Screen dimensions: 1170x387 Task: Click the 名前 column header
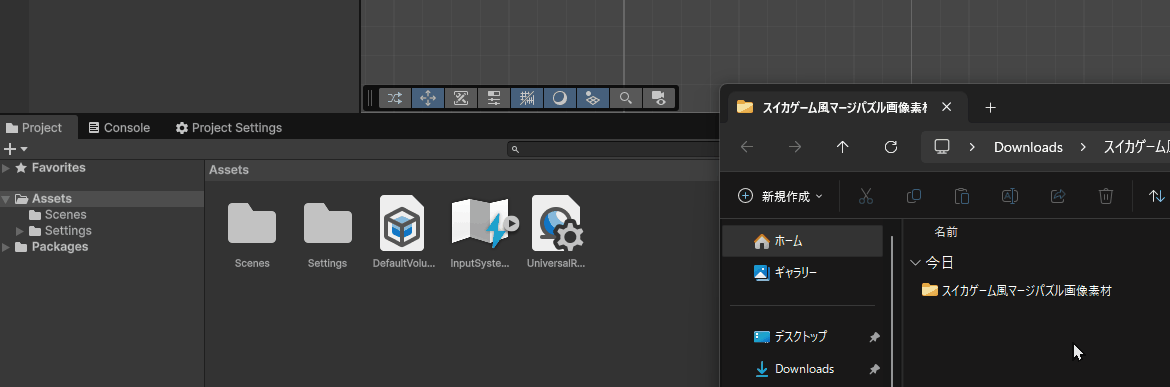click(x=946, y=233)
